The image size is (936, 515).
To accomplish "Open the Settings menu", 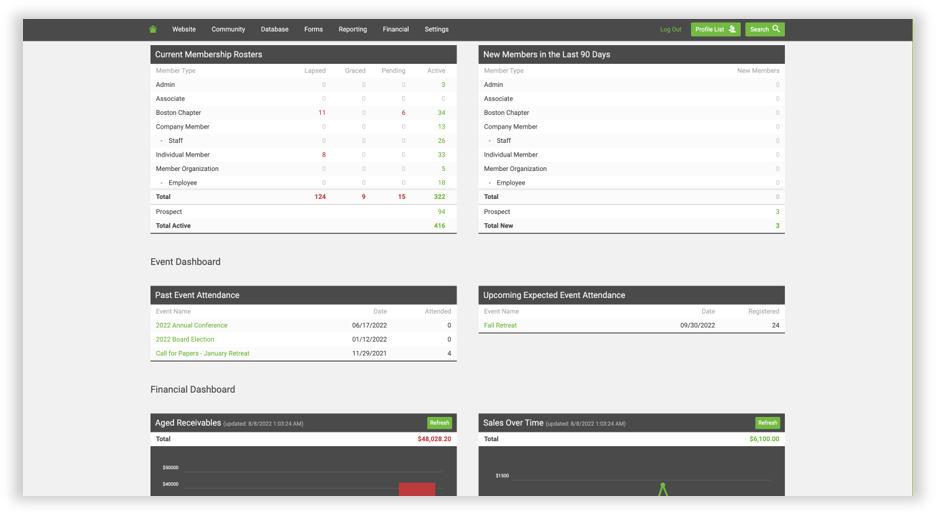I will pos(436,30).
